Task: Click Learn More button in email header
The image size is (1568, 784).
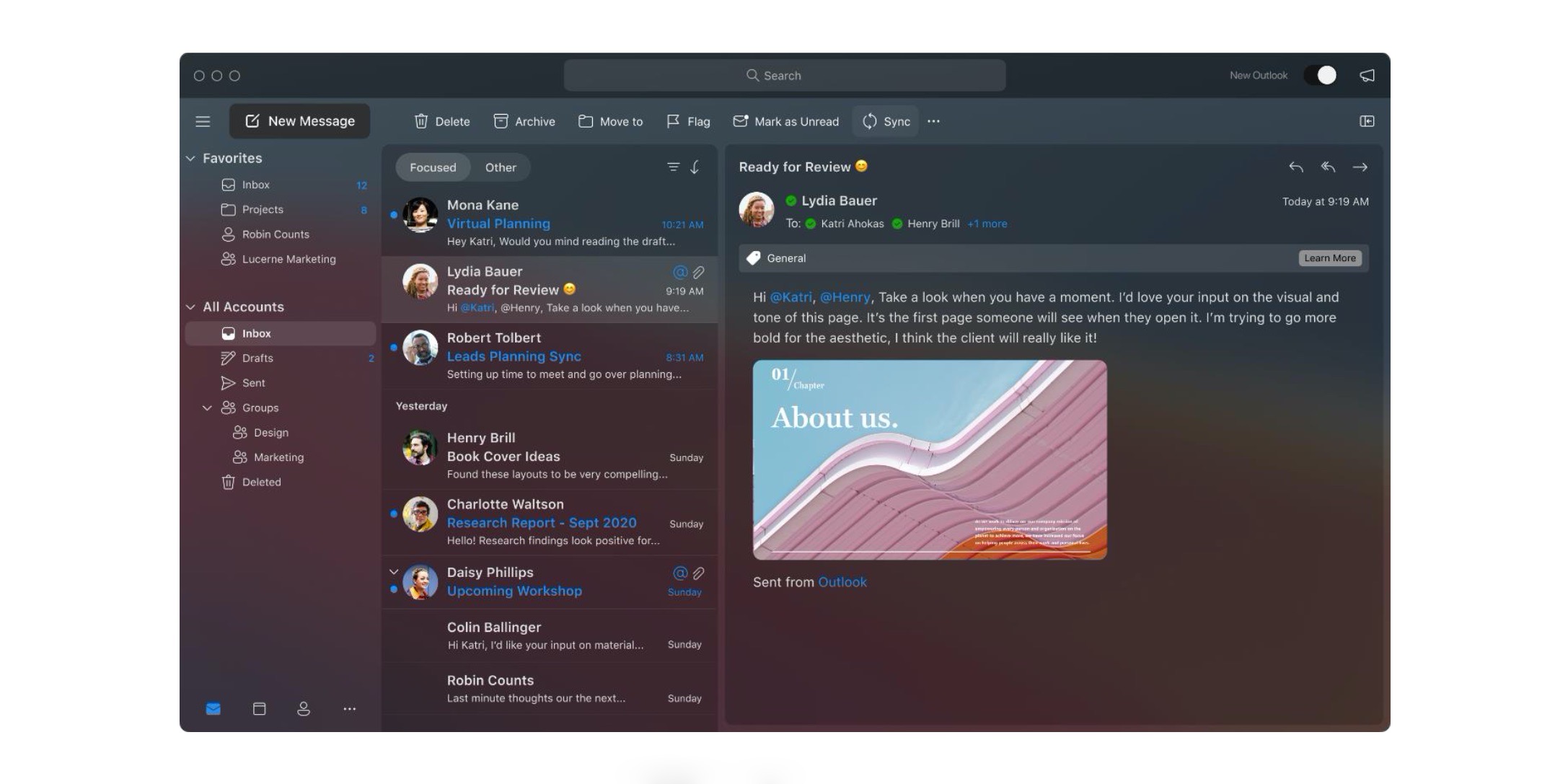Action: [x=1329, y=258]
